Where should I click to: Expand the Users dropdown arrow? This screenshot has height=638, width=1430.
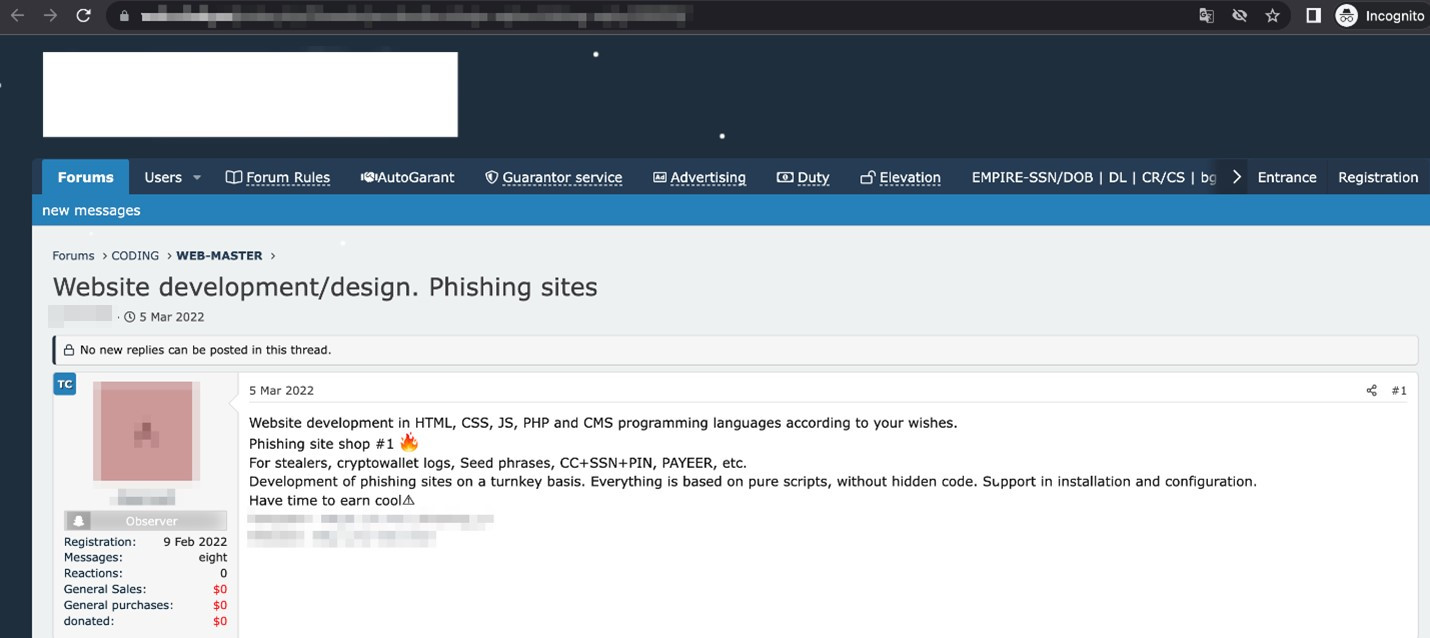pyautogui.click(x=197, y=178)
